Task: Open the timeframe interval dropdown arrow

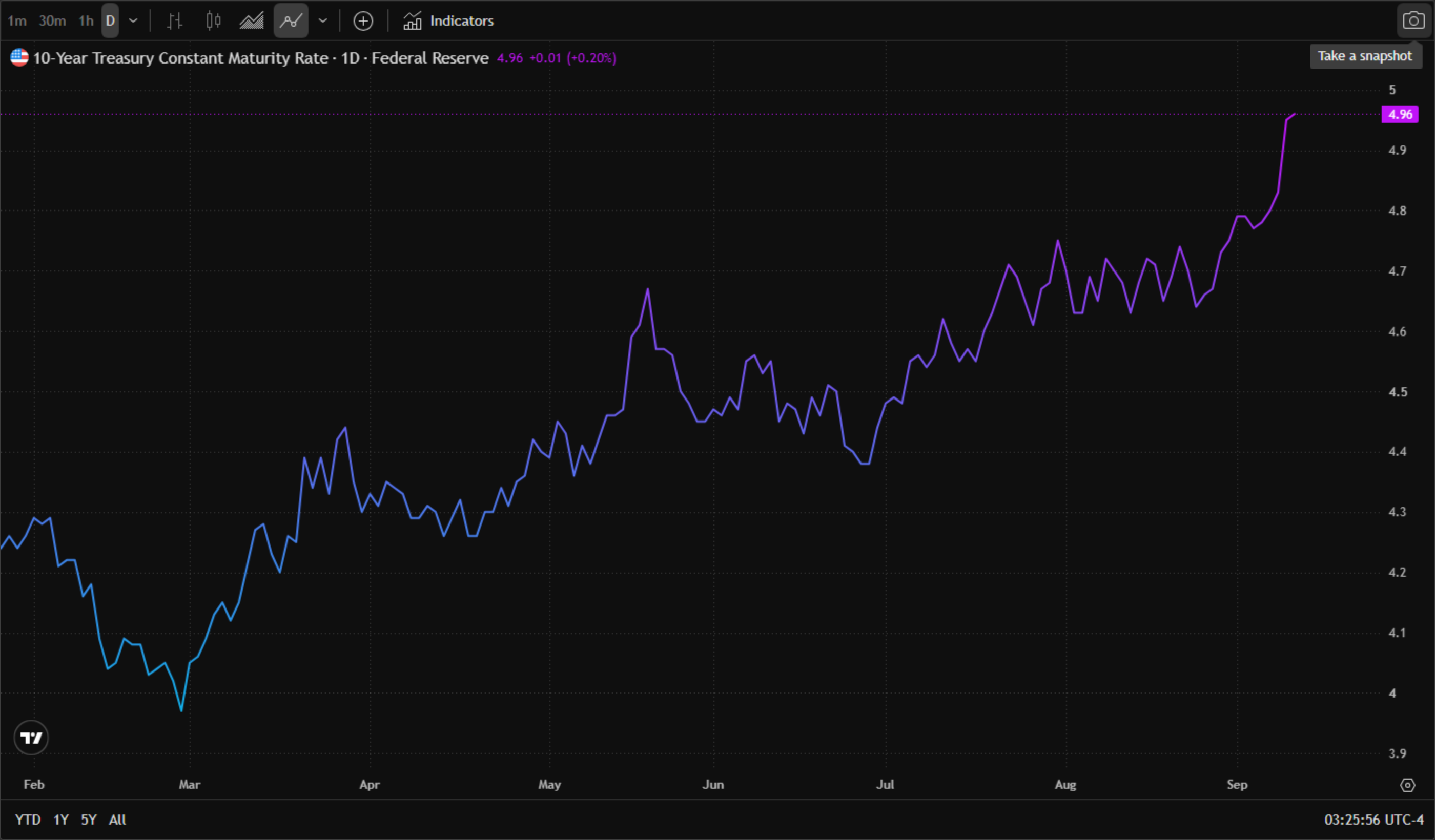Action: pos(133,21)
